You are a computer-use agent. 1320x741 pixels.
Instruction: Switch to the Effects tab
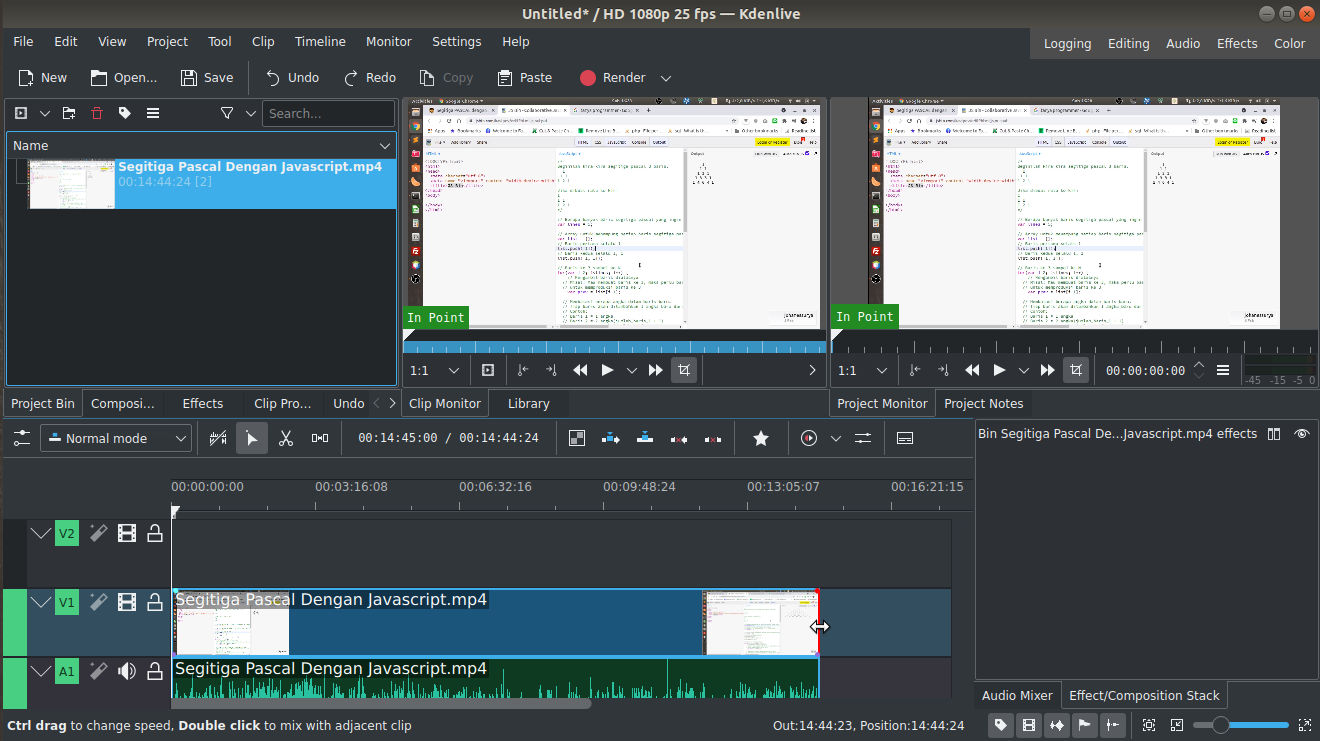(202, 403)
